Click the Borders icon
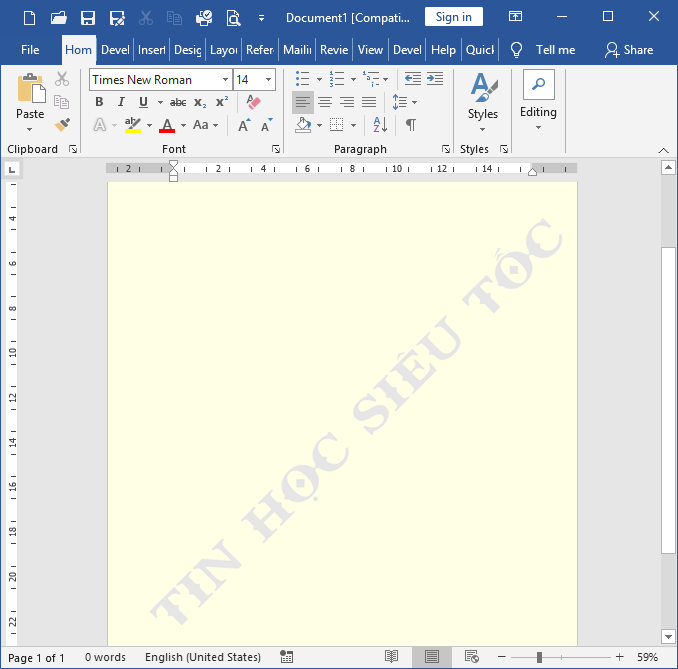Viewport: 678px width, 669px height. (337, 125)
